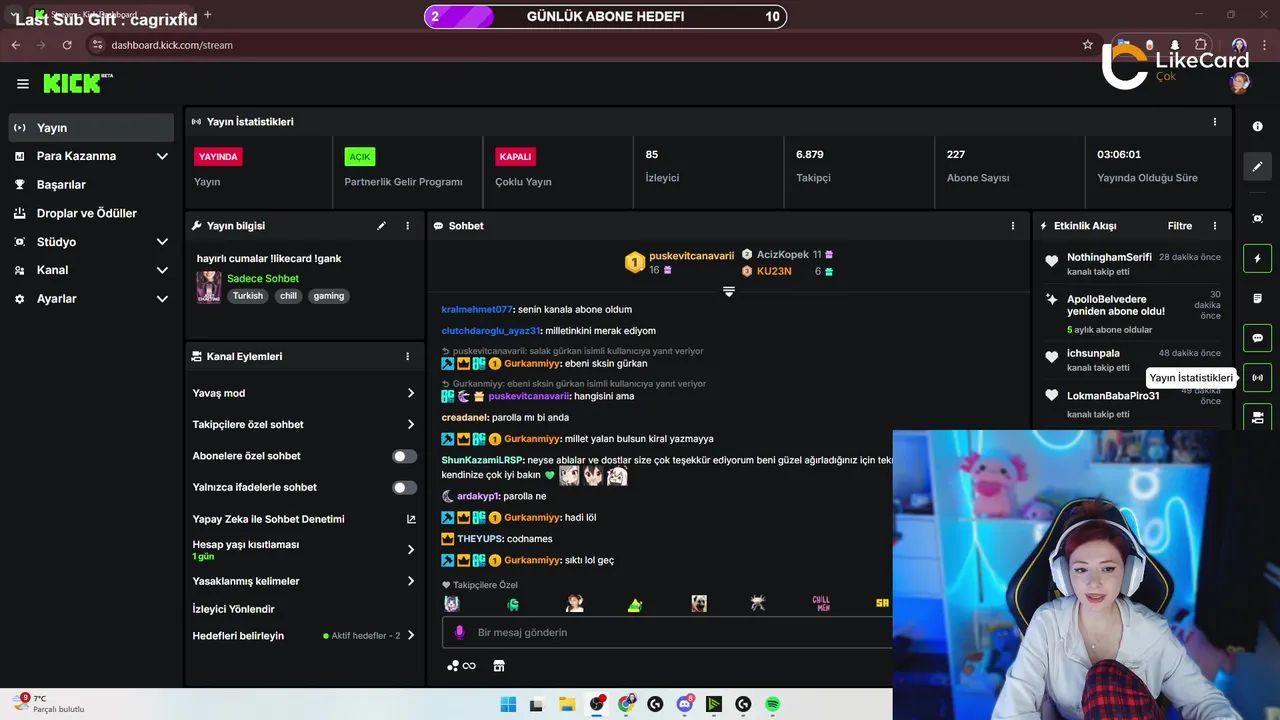Viewport: 1280px width, 720px height.
Task: Open Hedefleri belirleyin goals
Action: [x=304, y=636]
